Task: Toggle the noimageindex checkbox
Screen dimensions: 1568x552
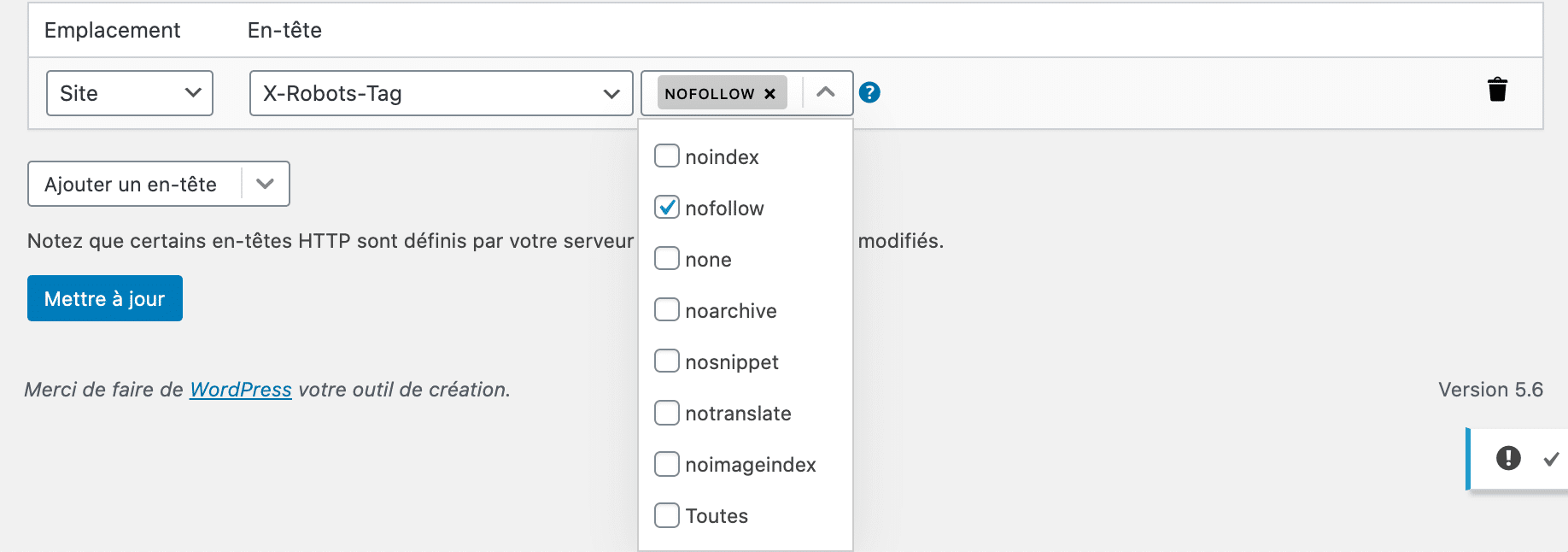Action: tap(666, 464)
